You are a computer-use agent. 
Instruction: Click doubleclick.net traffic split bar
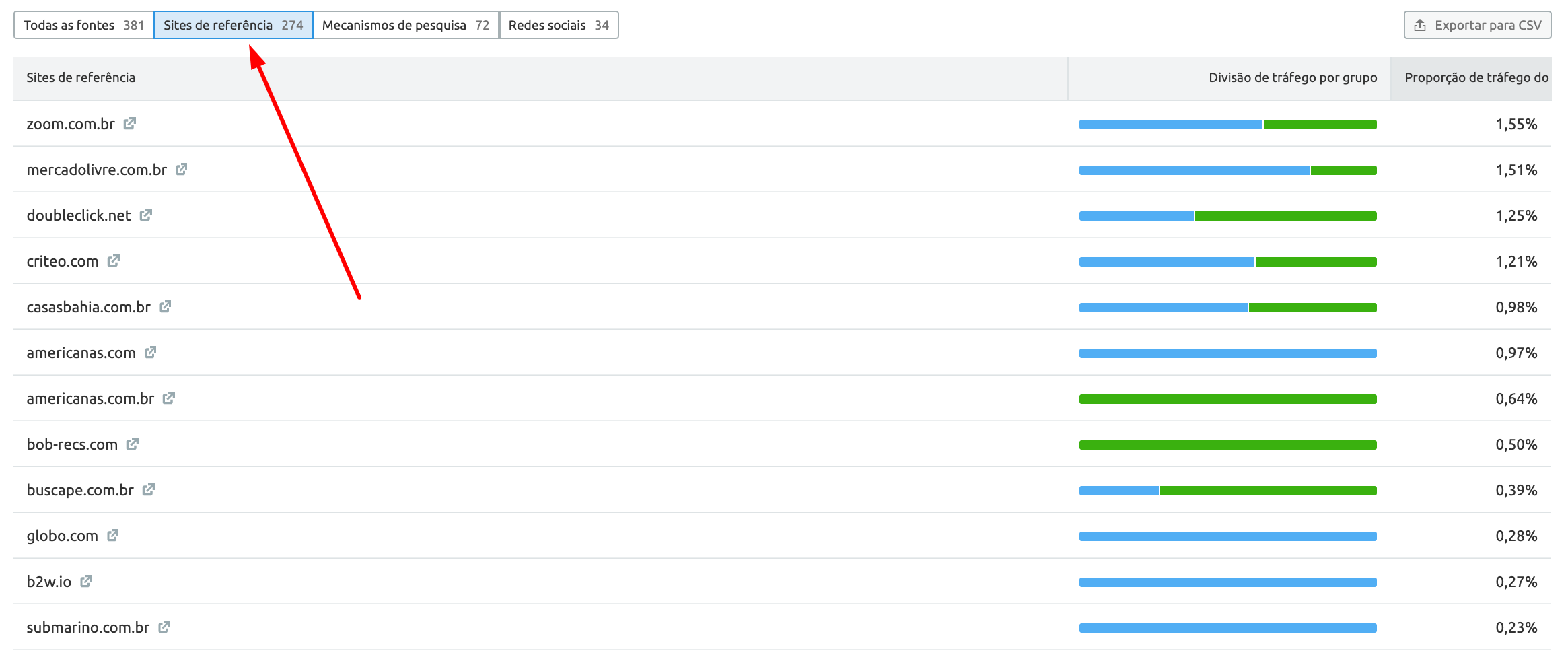(1228, 216)
